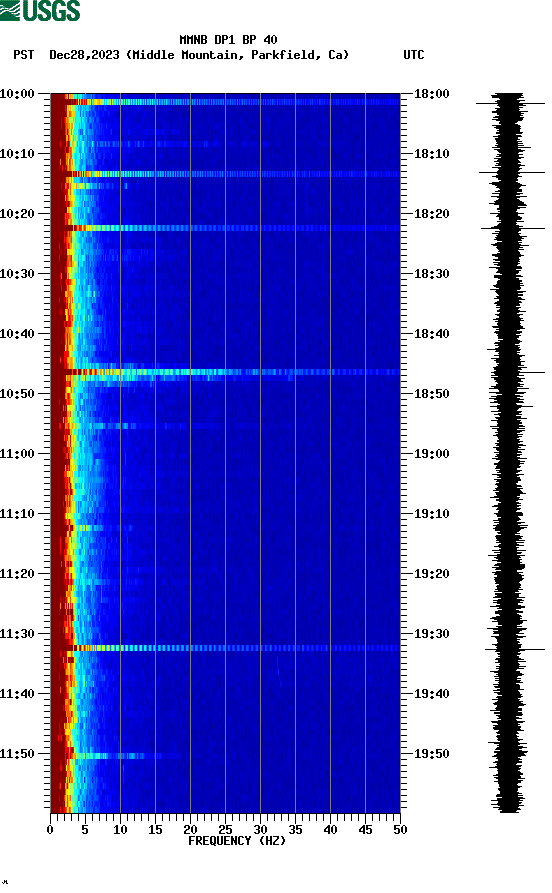Click the broadband event streak near 10:46

(225, 372)
